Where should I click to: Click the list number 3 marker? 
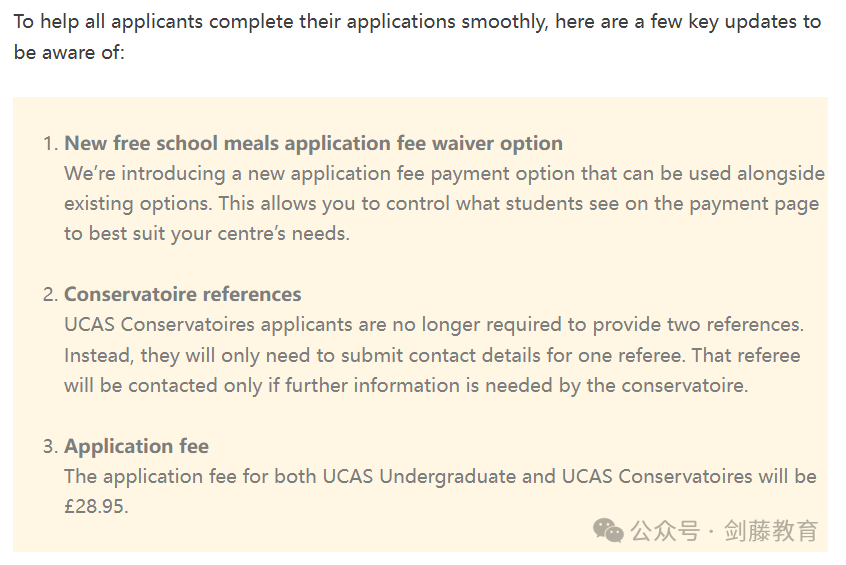coord(50,447)
